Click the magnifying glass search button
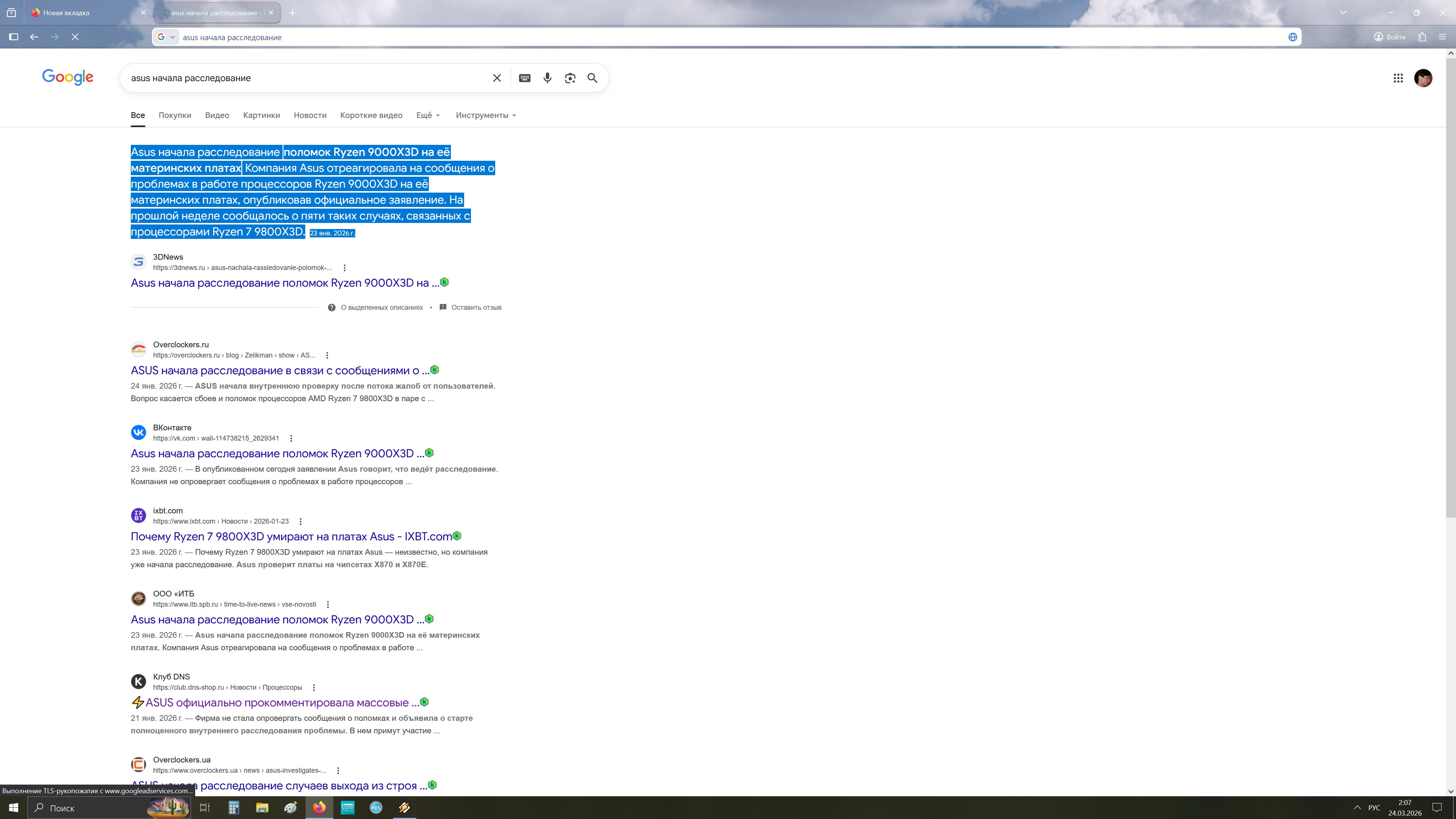 (x=592, y=78)
